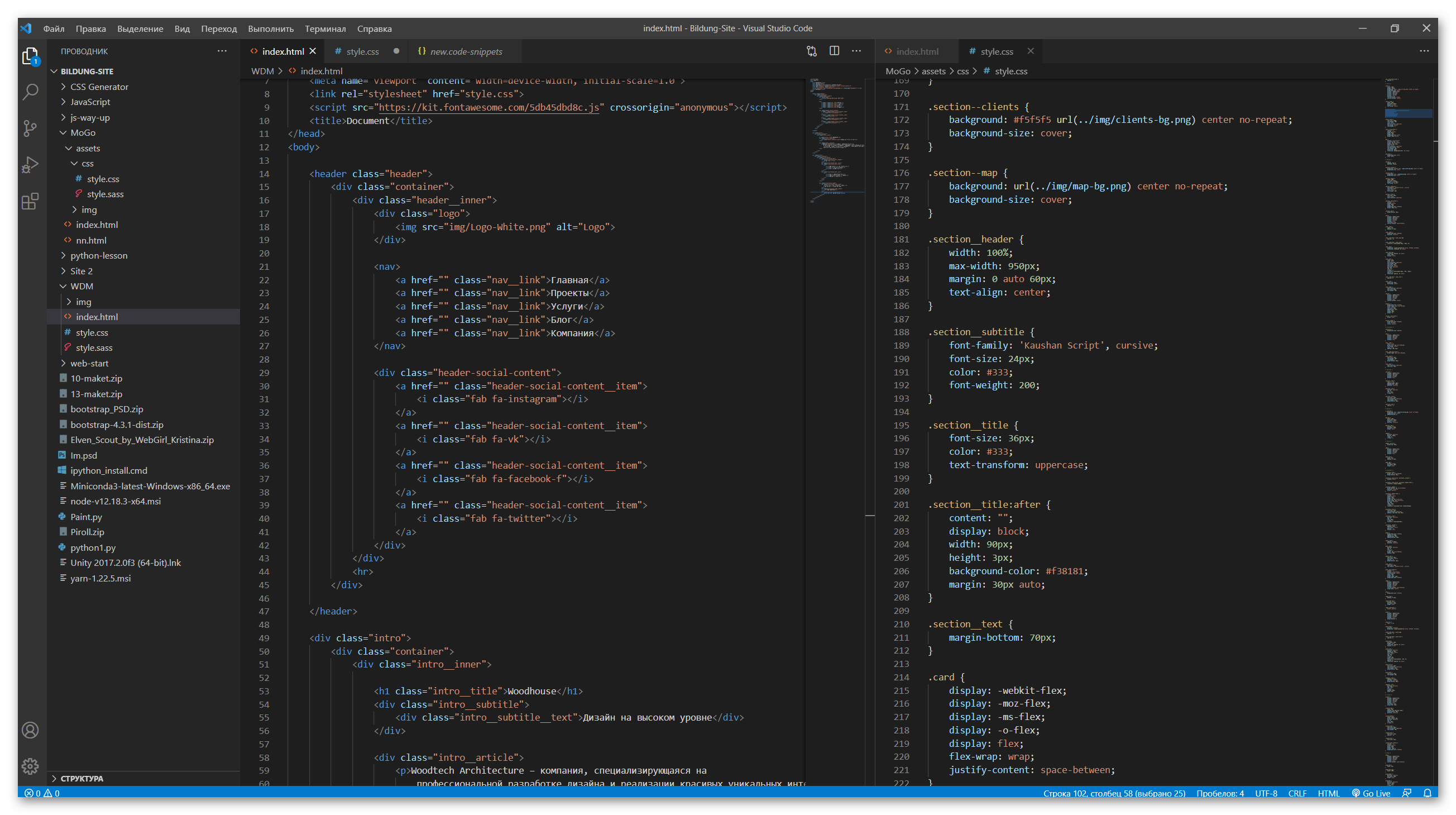Change language mode HTML in status bar
The height and width of the screenshot is (815, 1456).
[x=1328, y=793]
